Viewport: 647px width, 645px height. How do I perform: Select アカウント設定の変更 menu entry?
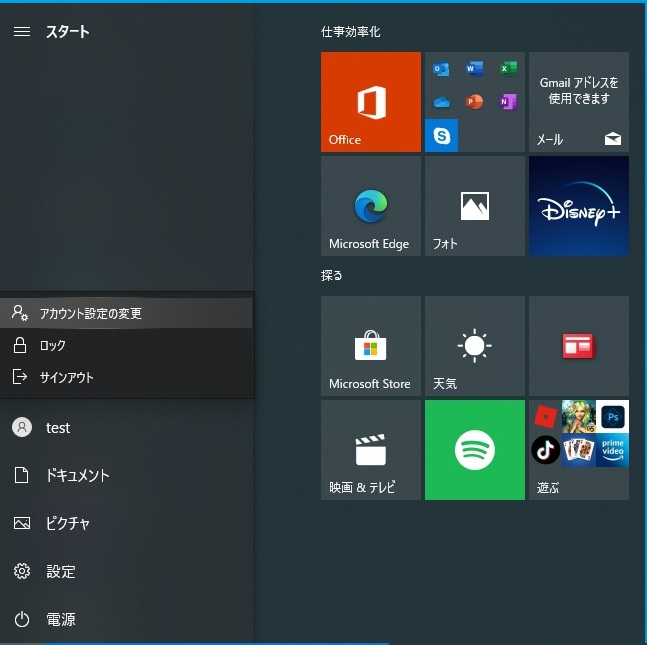pyautogui.click(x=126, y=313)
